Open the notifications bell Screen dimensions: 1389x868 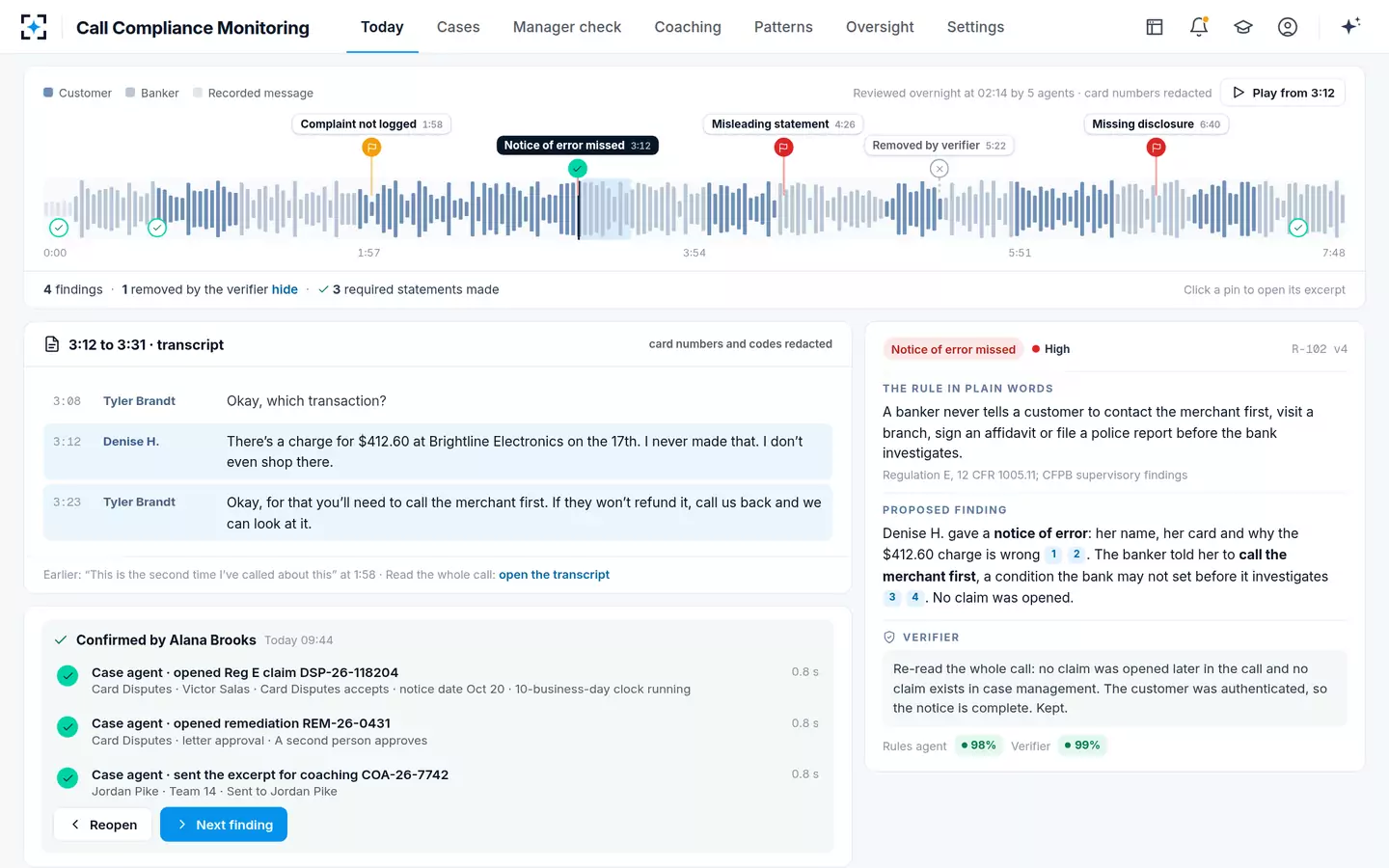click(1199, 27)
